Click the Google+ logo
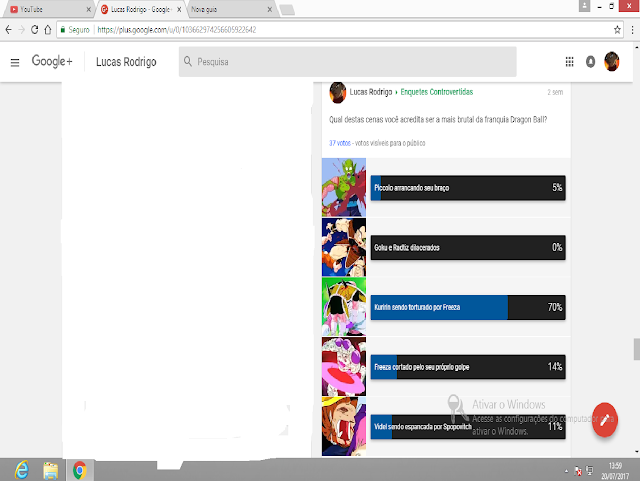The image size is (640, 481). click(x=52, y=61)
